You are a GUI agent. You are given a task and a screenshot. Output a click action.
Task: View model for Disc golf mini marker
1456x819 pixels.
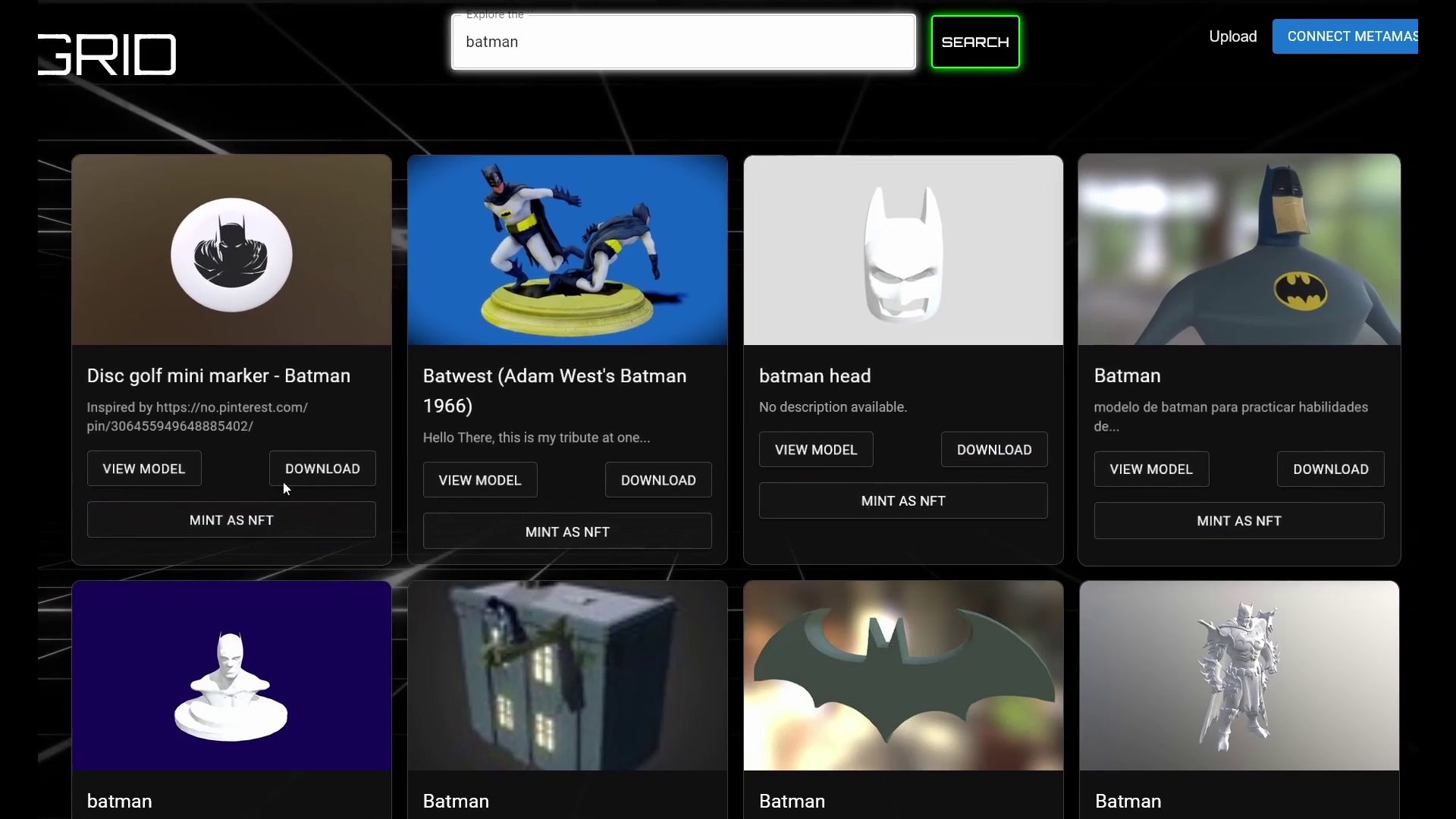pos(144,469)
